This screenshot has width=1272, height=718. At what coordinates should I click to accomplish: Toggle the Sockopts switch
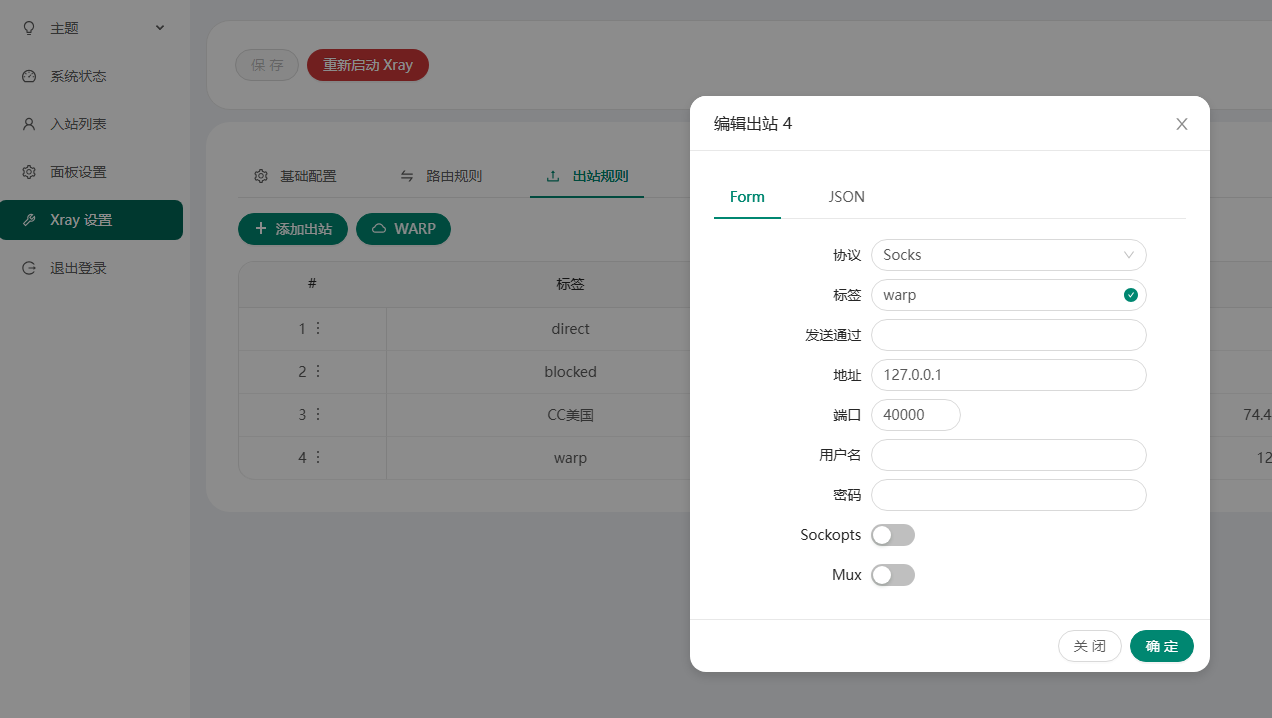893,535
